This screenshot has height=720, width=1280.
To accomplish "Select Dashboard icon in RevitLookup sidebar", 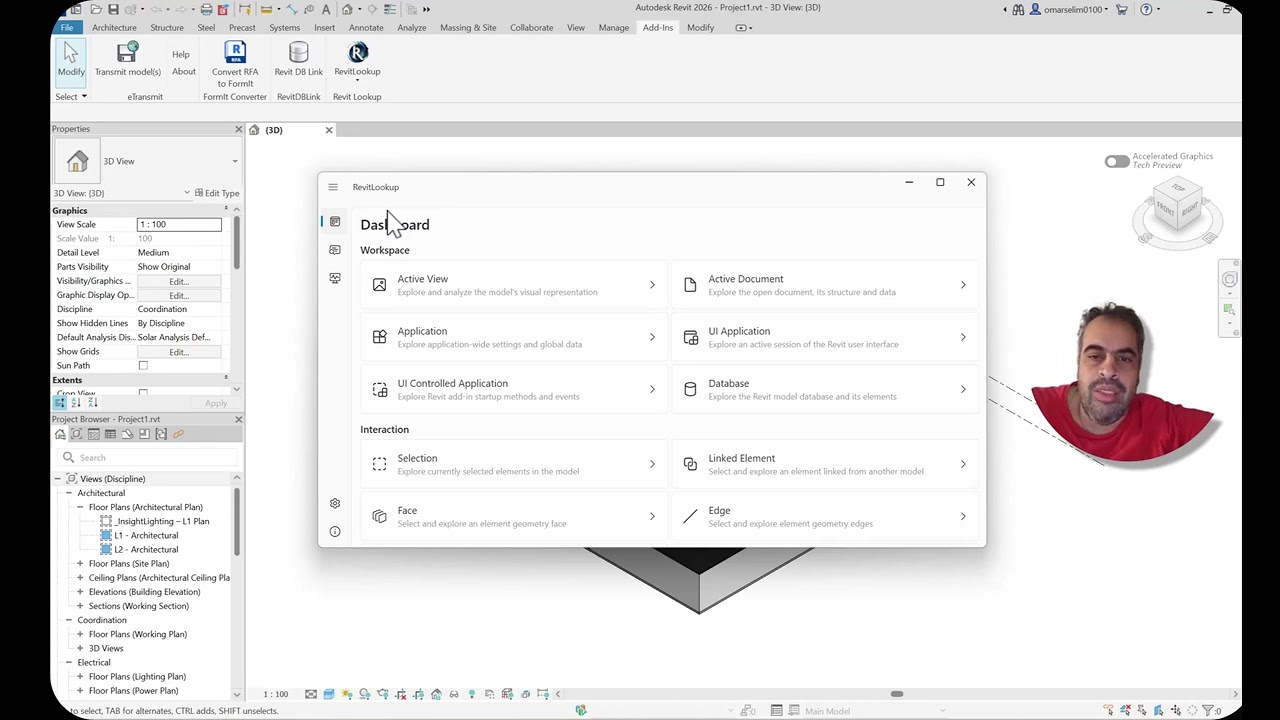I will coord(335,221).
